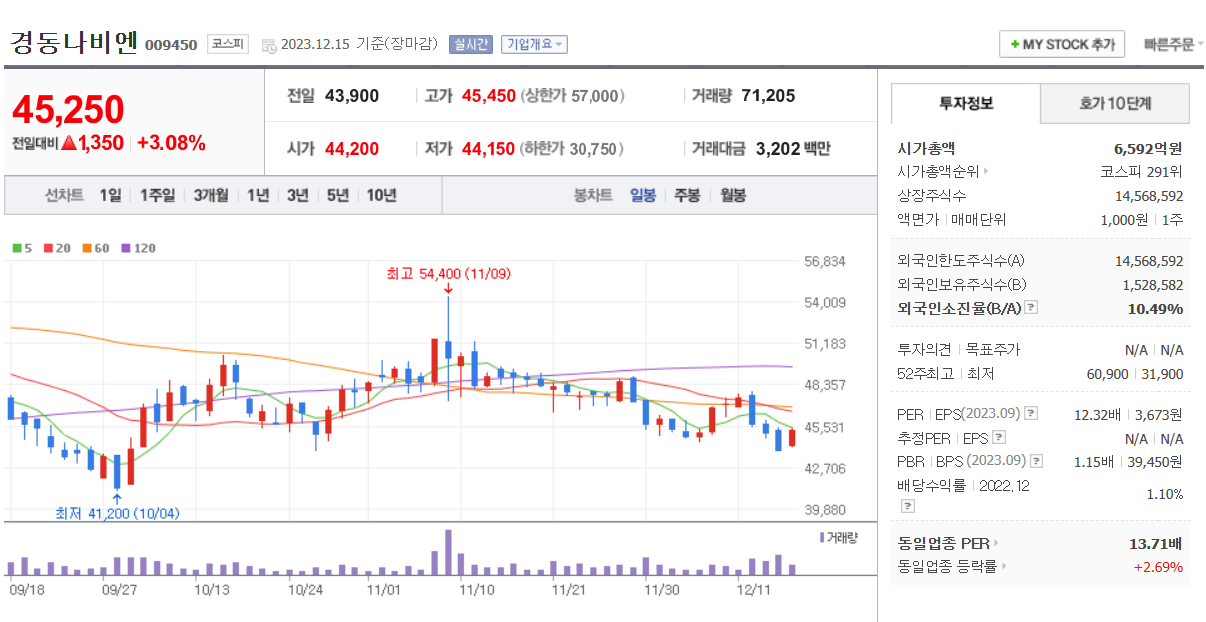Click the purple 거래량 legend marker
This screenshot has height=622, width=1206.
pyautogui.click(x=822, y=537)
